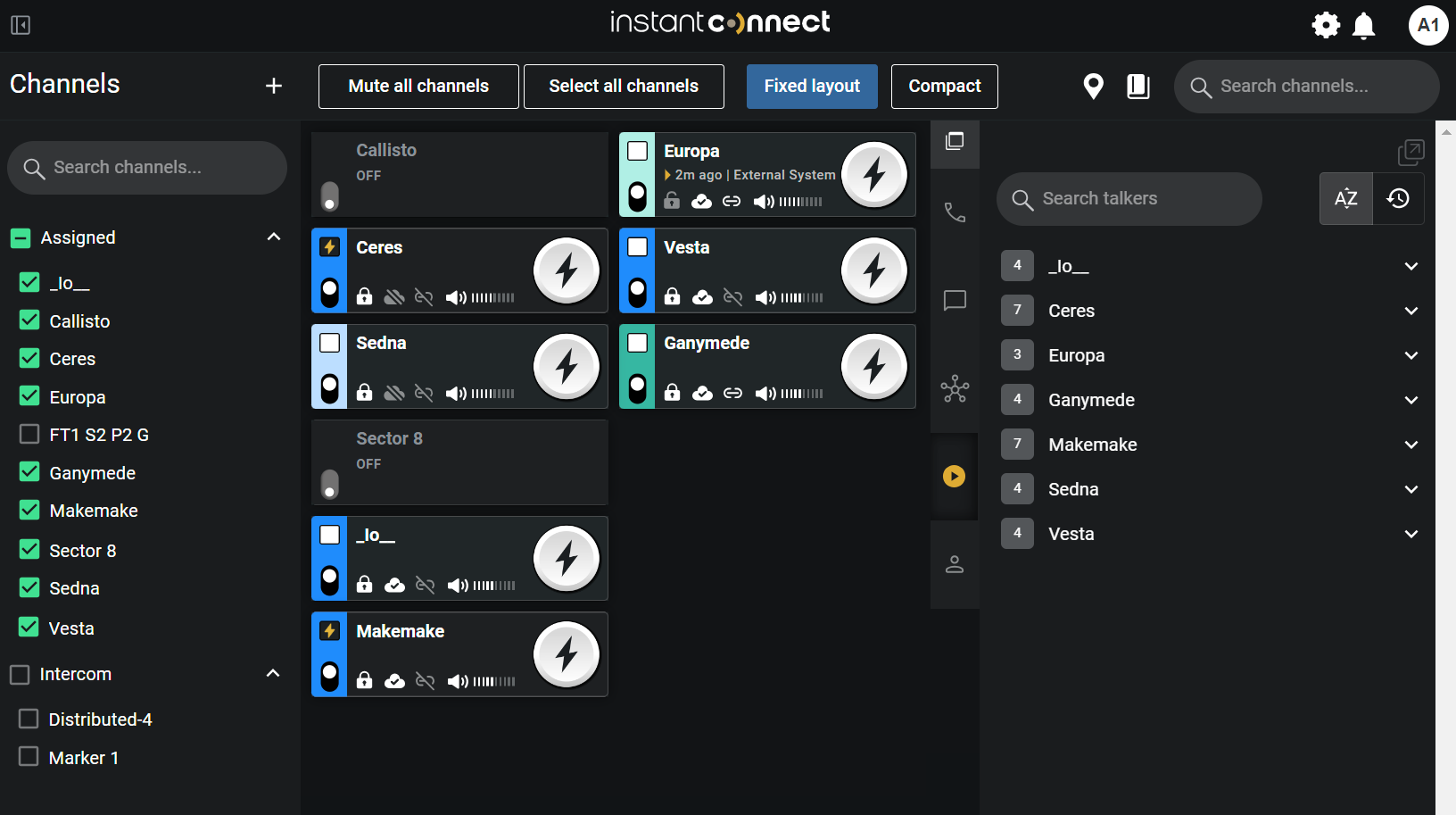The height and width of the screenshot is (815, 1456).
Task: Select the Europa card checkbox
Action: coord(637,151)
